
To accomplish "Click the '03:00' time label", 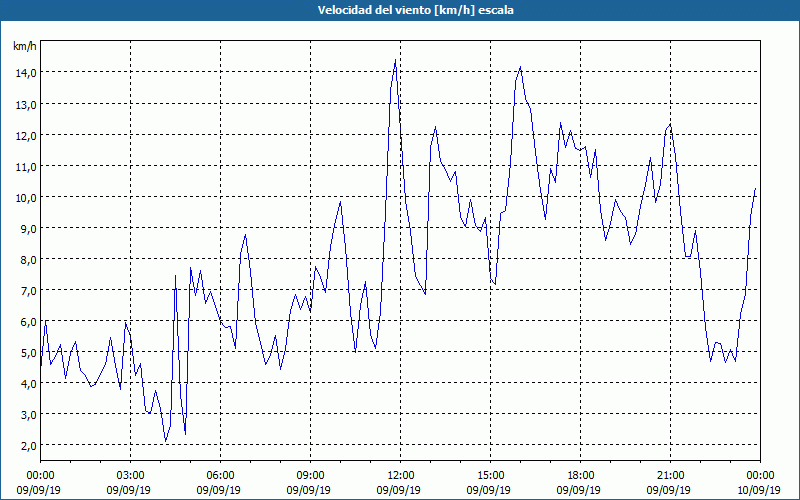I will tap(131, 476).
